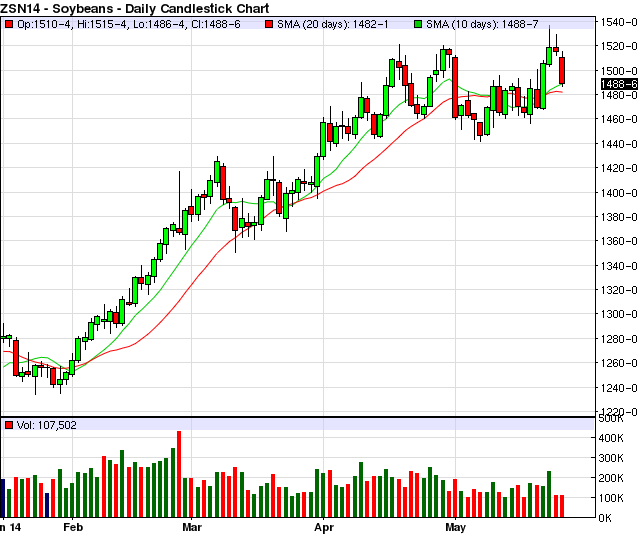Click the 1420-0 price axis label
Image resolution: width=640 pixels, height=536 pixels.
619,168
